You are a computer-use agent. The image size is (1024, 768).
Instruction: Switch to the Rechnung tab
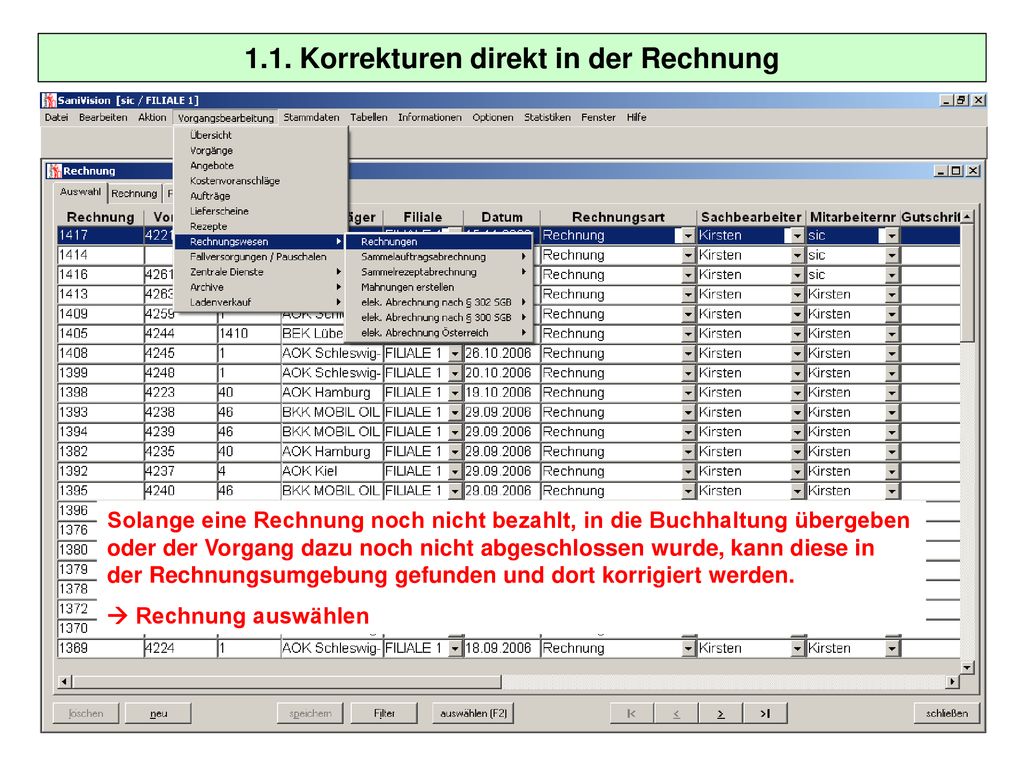pos(134,193)
